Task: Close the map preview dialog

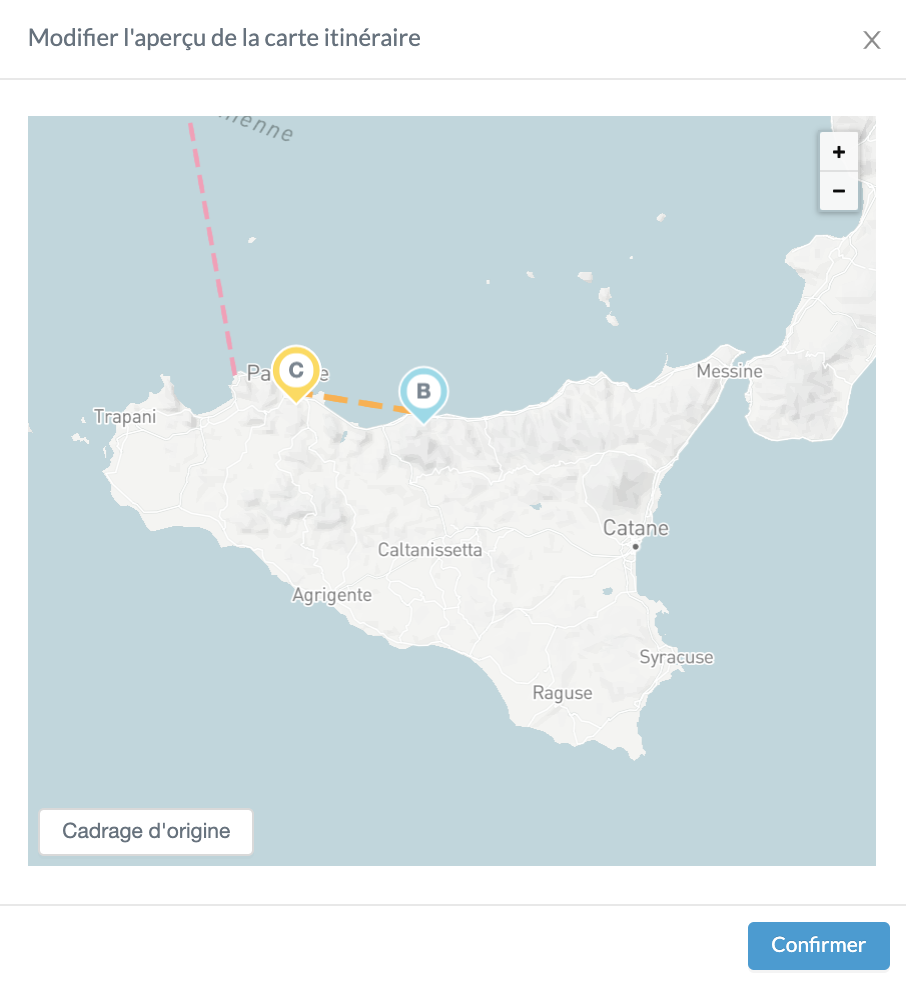Action: (872, 40)
